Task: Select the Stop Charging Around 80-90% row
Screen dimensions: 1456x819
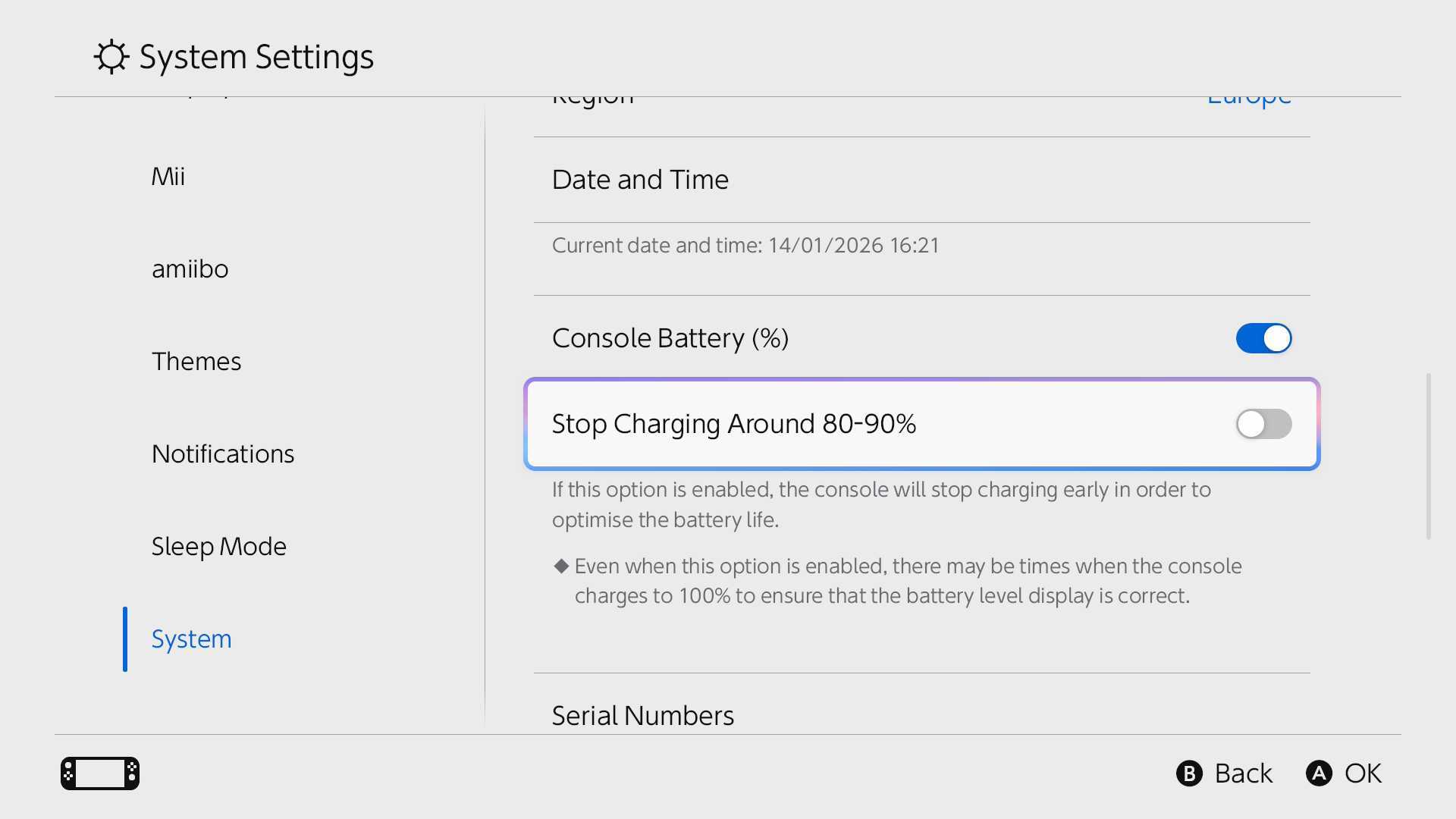Action: [834, 424]
